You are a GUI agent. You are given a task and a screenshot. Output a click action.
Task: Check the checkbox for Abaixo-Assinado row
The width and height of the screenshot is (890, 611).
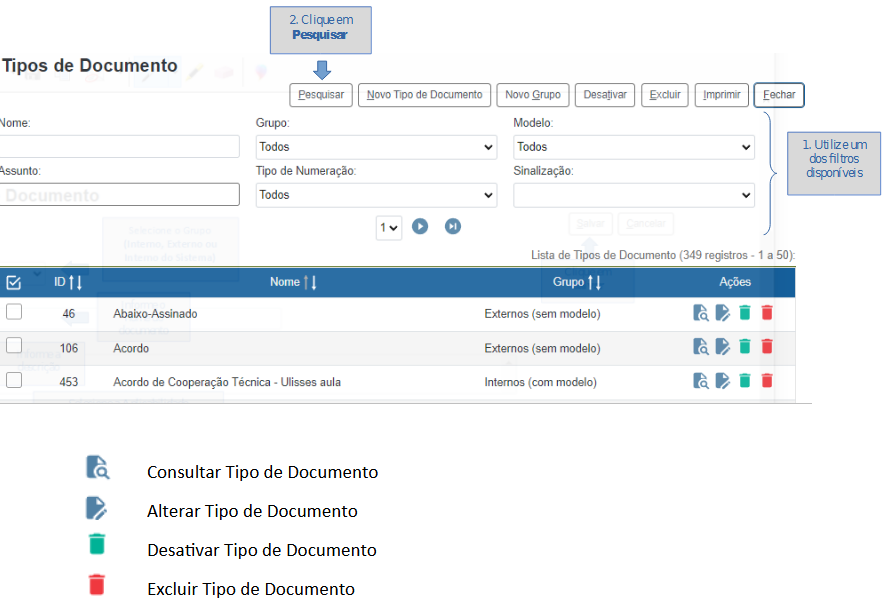click(x=14, y=312)
